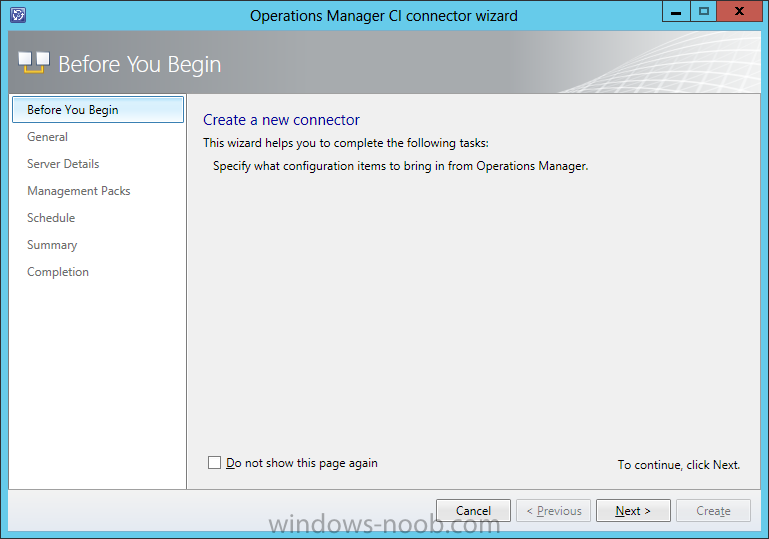The height and width of the screenshot is (539, 769).
Task: Check 'Do not show this page again'
Action: pos(214,462)
